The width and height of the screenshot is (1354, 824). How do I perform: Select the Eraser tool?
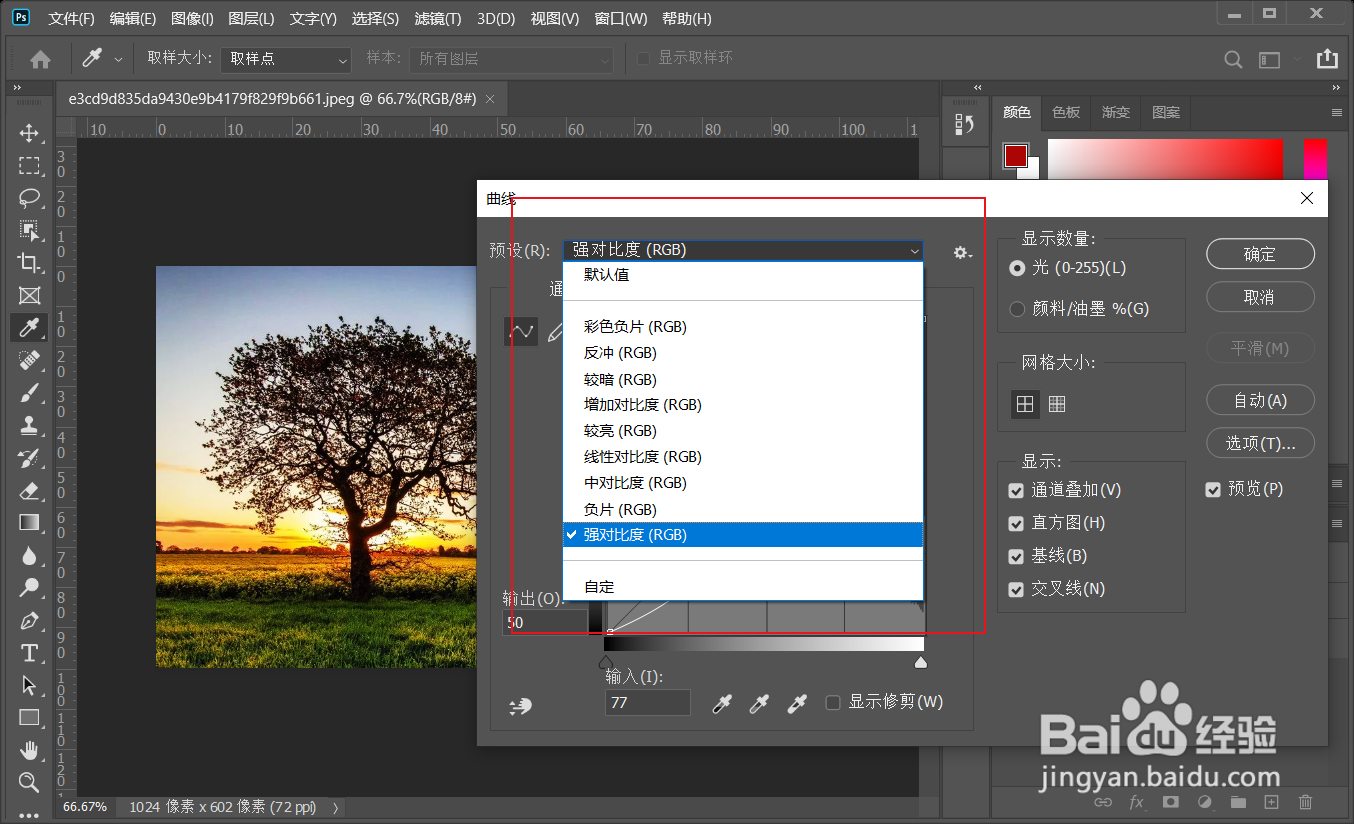(x=29, y=490)
